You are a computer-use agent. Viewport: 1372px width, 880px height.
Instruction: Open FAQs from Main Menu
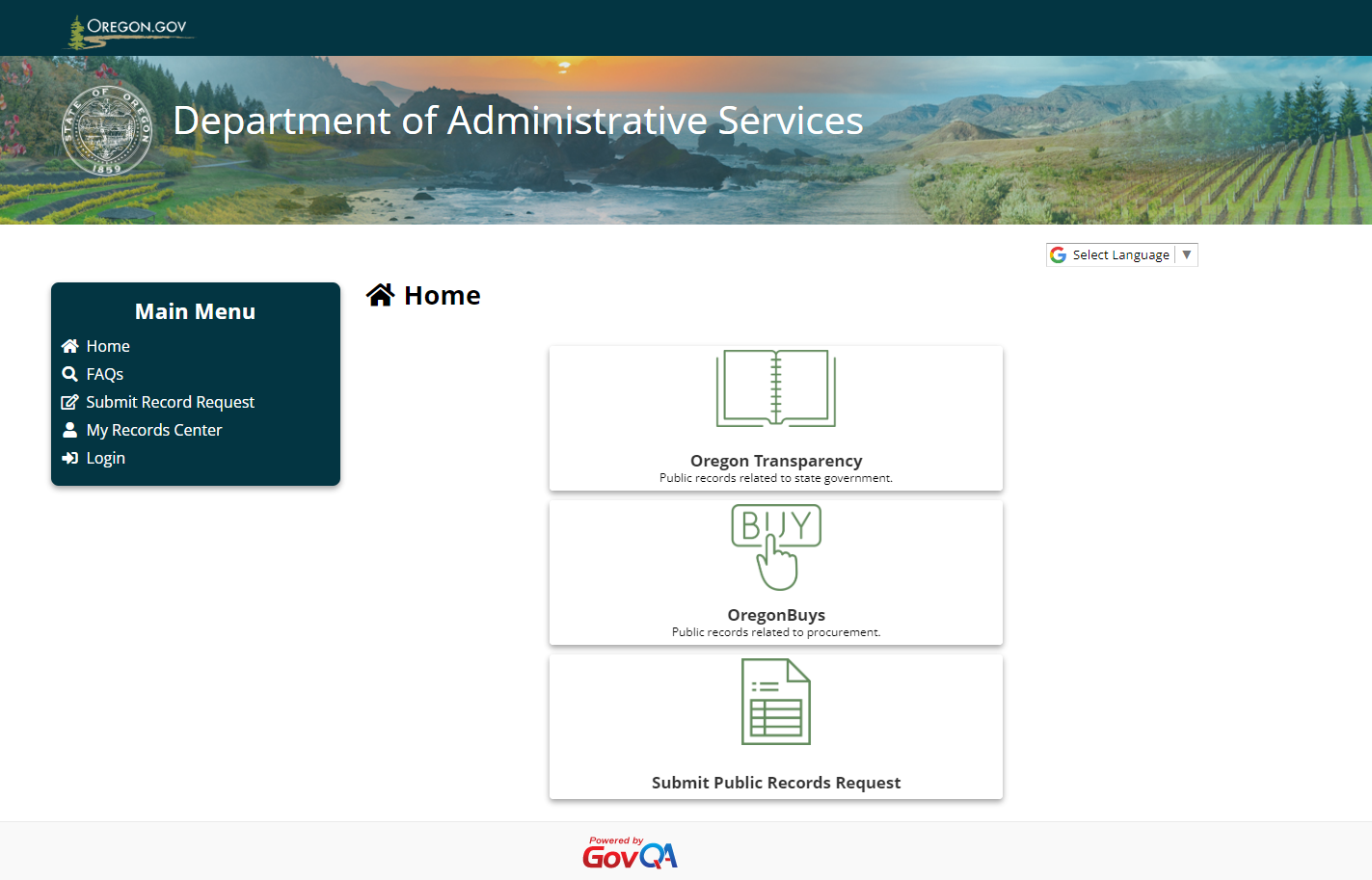(105, 374)
